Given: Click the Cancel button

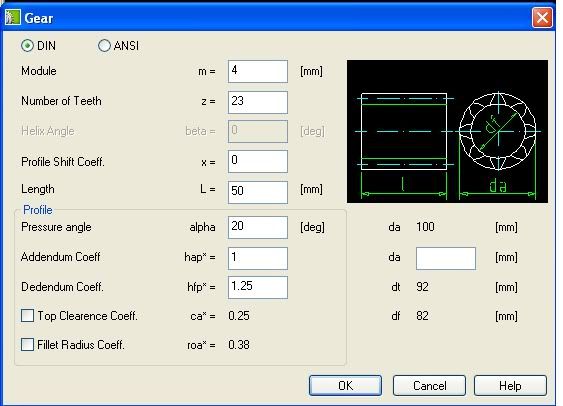Looking at the screenshot, I should click(429, 386).
